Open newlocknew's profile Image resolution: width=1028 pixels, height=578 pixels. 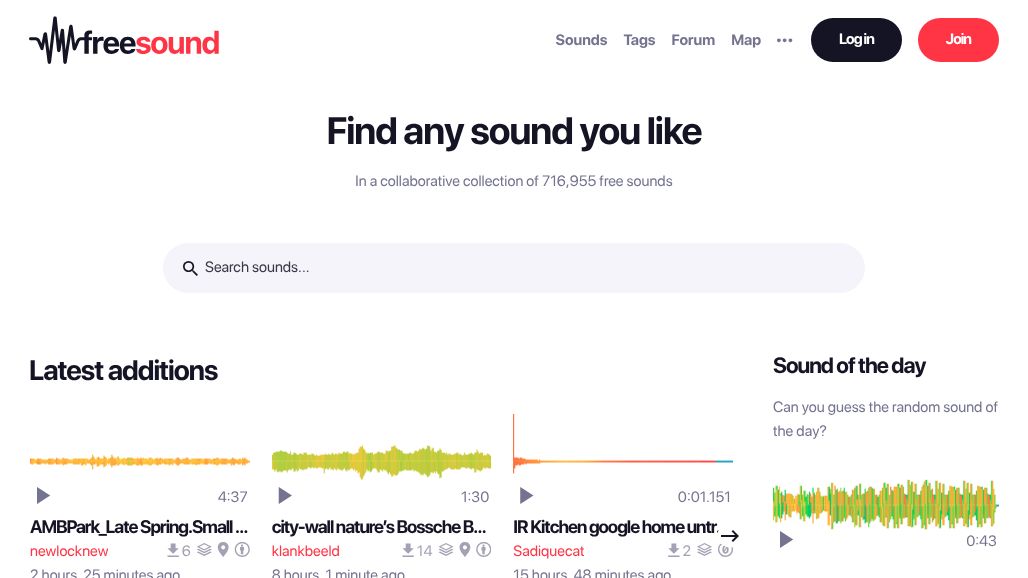tap(68, 551)
